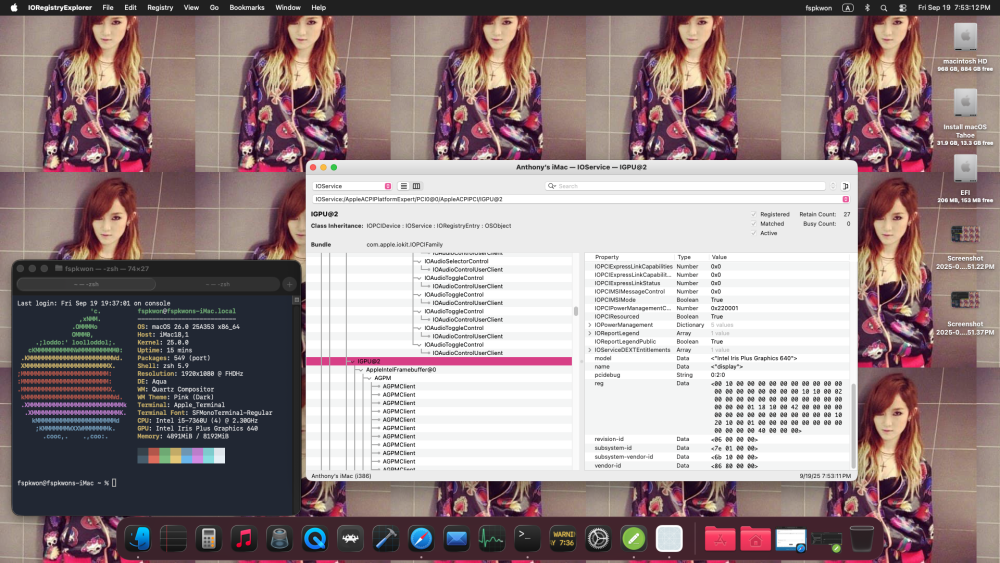
Task: Open the registry path popup arrow
Action: tap(846, 199)
